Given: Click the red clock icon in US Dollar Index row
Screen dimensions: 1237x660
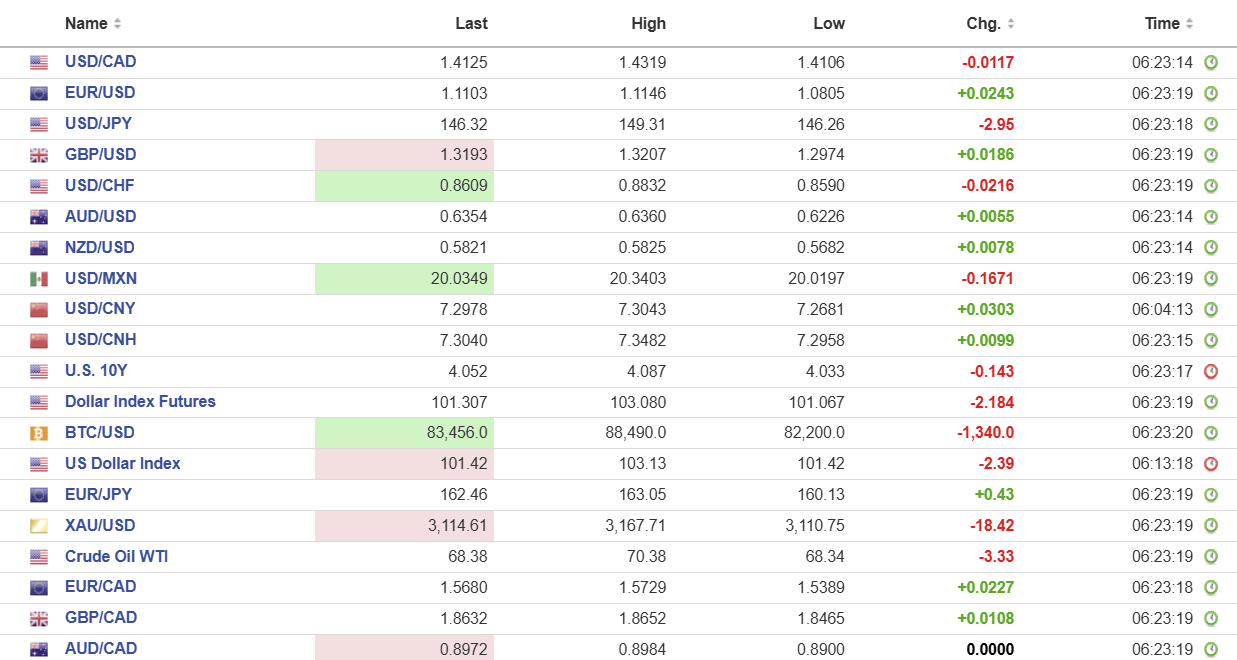Looking at the screenshot, I should coord(1211,464).
